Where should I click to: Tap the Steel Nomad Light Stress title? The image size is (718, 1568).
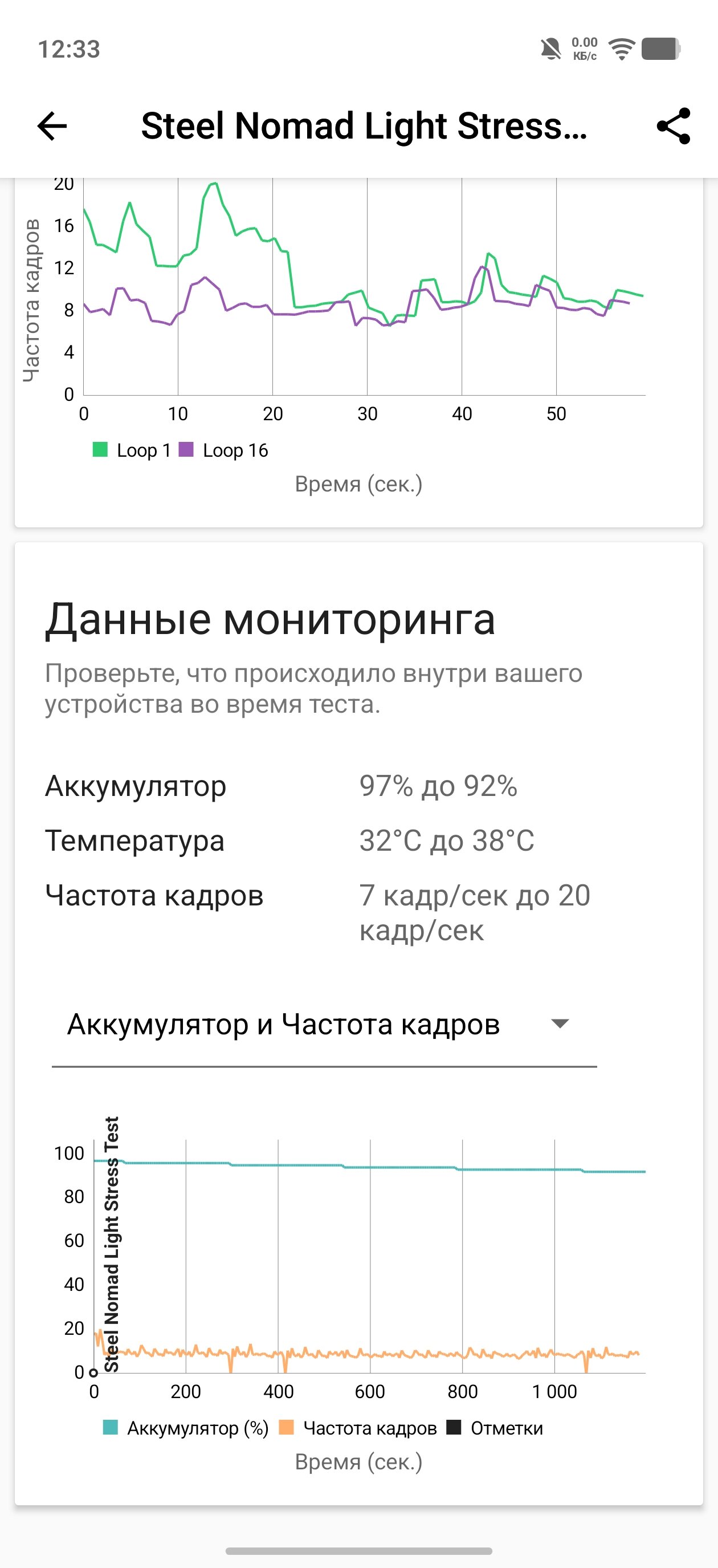click(x=364, y=127)
